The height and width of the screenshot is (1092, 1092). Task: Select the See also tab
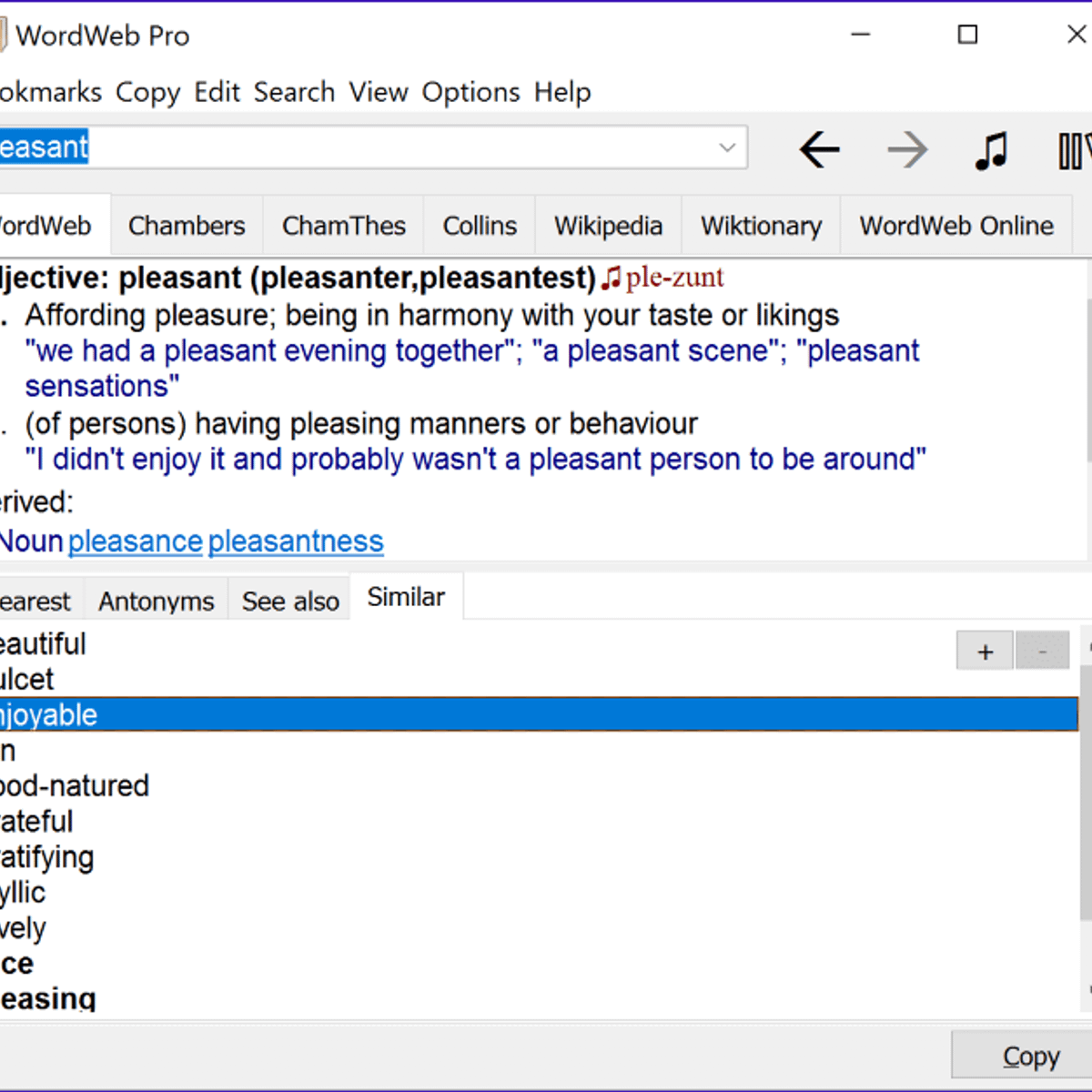coord(290,602)
